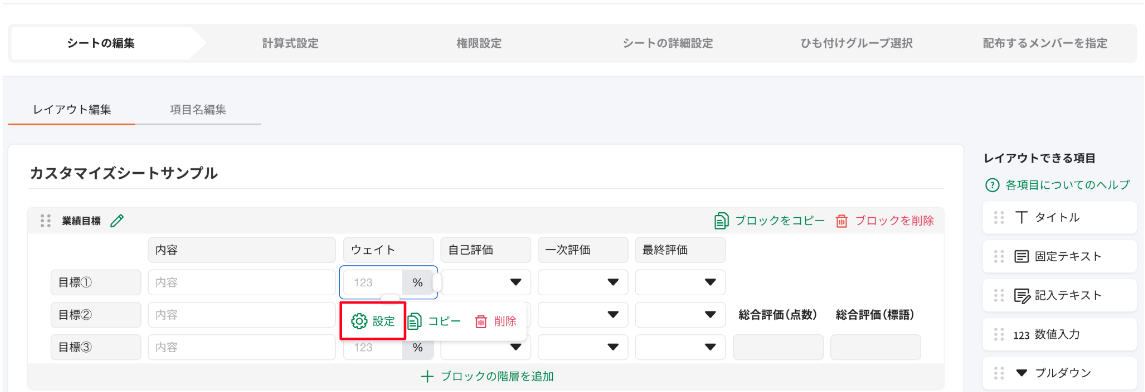The width and height of the screenshot is (1145, 392).
Task: Click the help icon for 各項目についてのヘルプ
Action: (991, 185)
